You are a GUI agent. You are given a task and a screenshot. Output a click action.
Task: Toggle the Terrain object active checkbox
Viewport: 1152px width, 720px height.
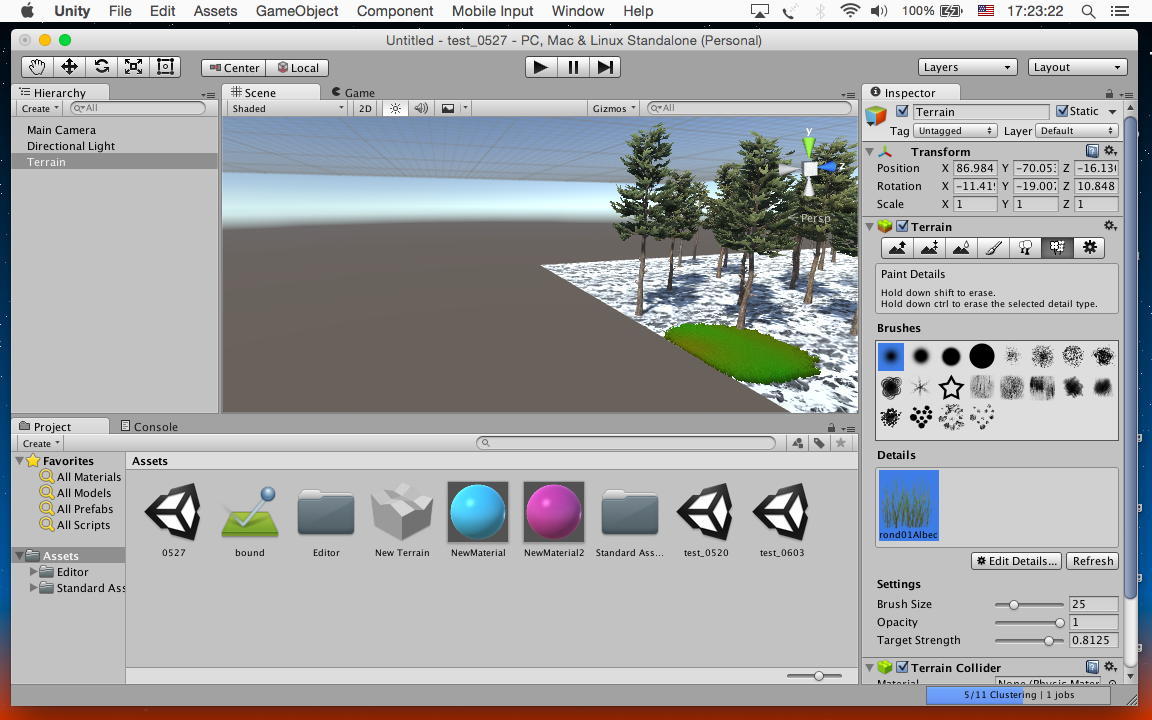click(x=902, y=112)
